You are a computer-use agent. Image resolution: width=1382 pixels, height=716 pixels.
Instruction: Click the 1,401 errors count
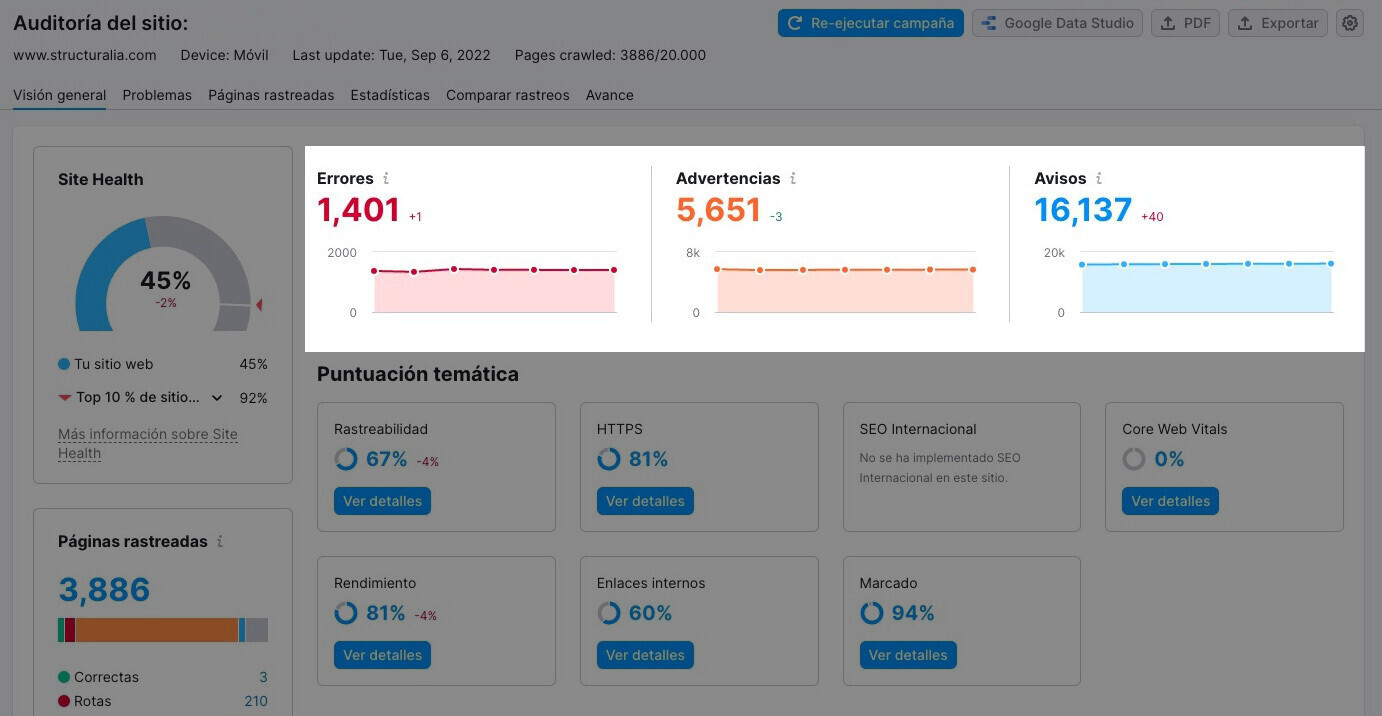[x=358, y=210]
